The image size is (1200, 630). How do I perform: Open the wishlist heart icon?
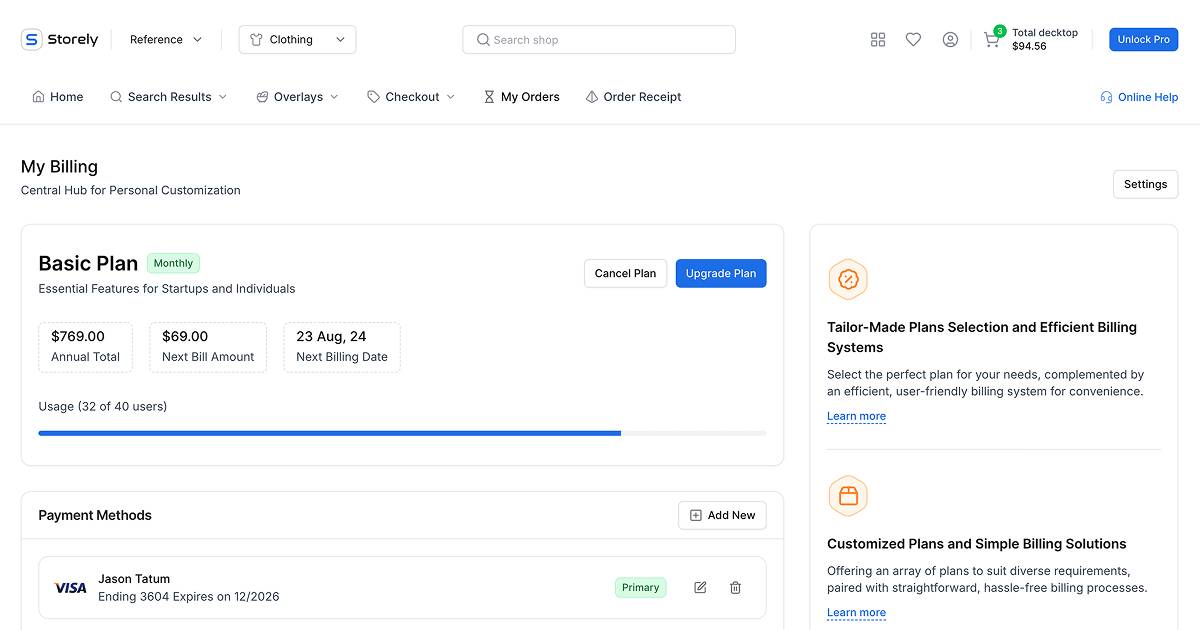click(913, 40)
